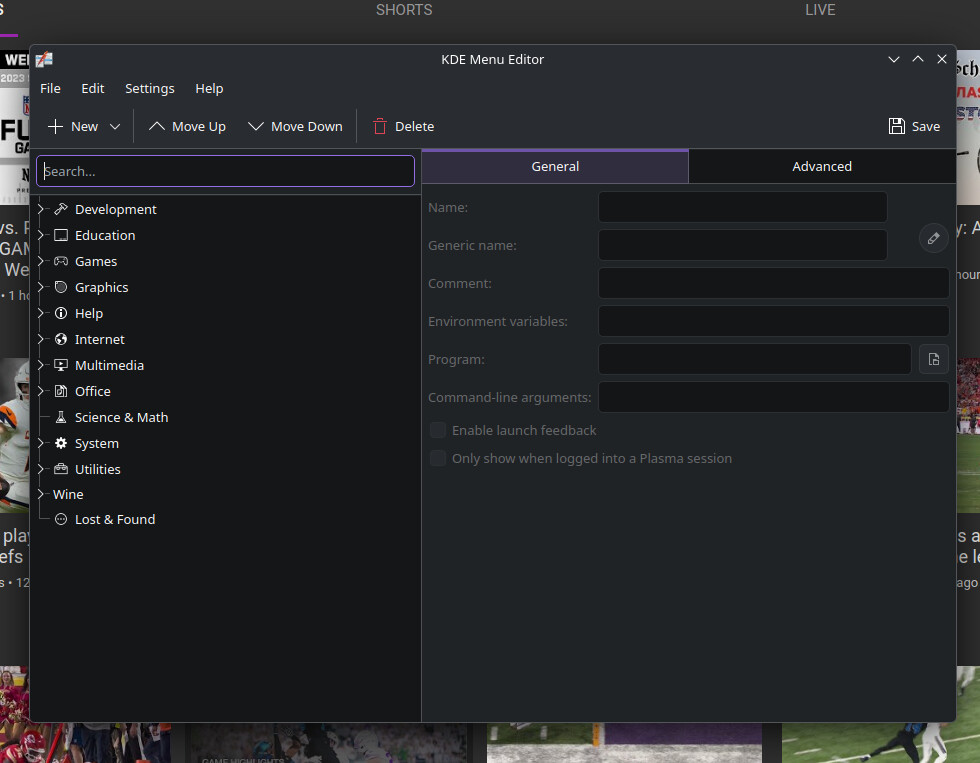Click the browse file icon beside Program

click(x=933, y=359)
